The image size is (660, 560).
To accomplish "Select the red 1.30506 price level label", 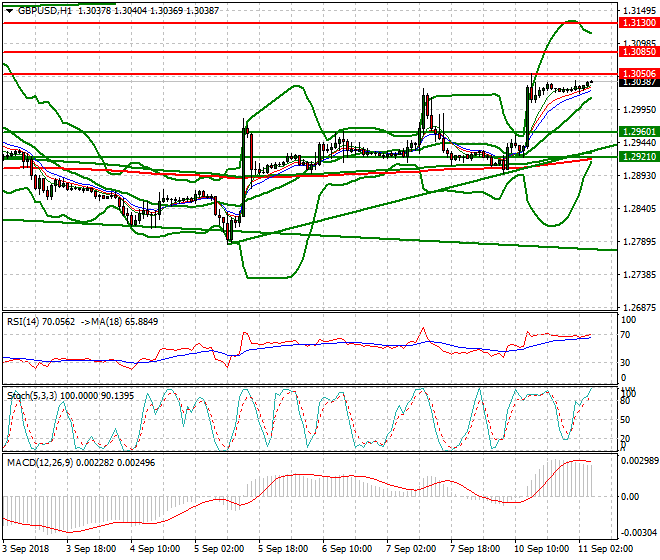I will tap(637, 73).
